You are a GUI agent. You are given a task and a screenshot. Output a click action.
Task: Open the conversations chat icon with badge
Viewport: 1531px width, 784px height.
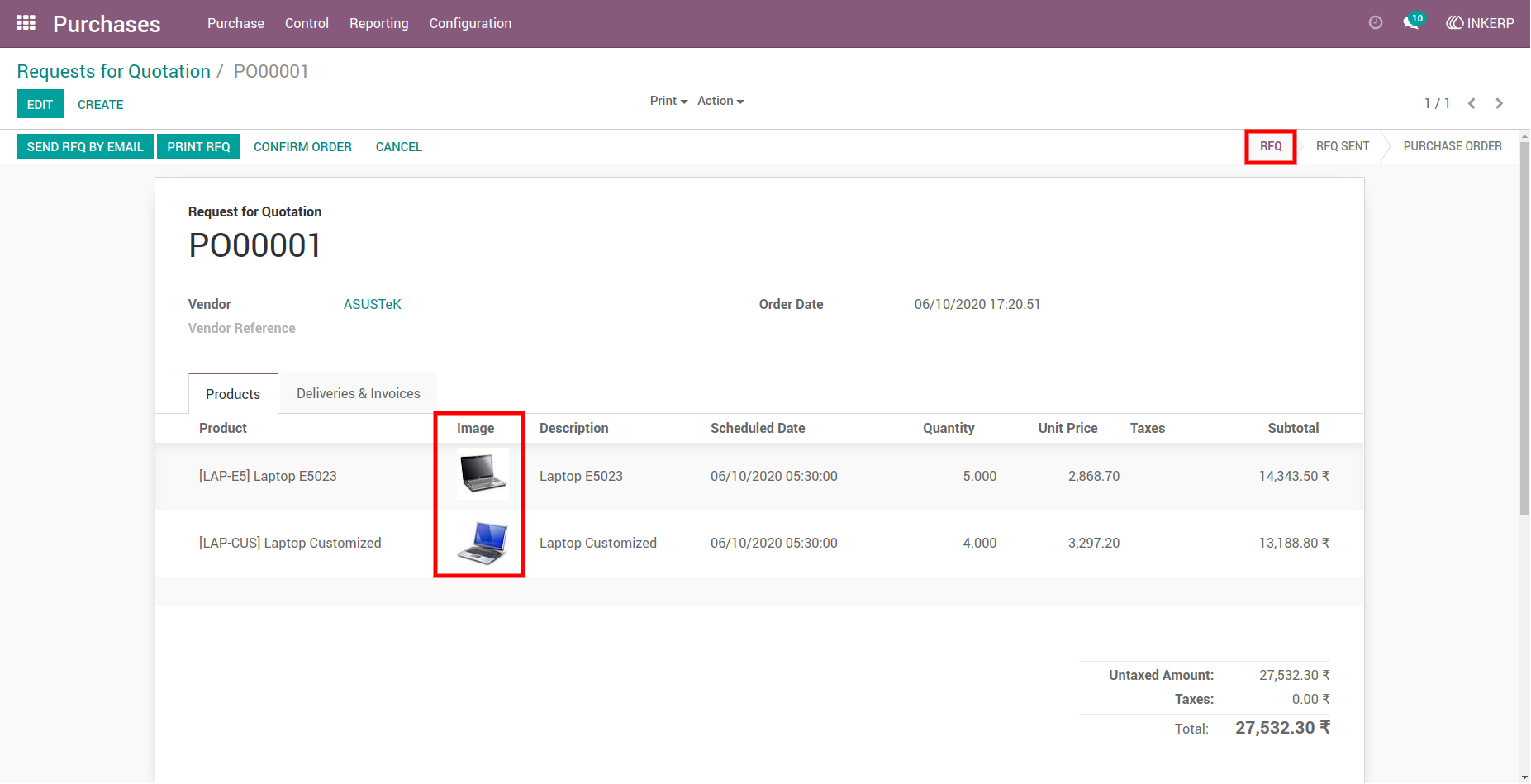tap(1413, 22)
